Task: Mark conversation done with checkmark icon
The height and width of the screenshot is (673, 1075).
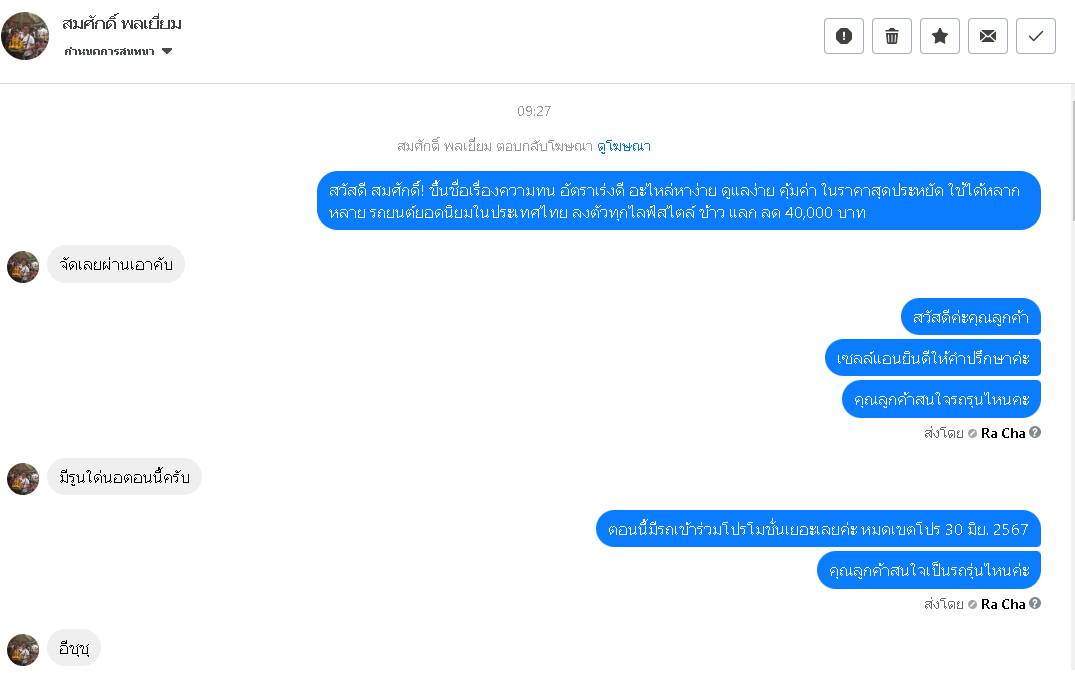Action: [x=1035, y=36]
